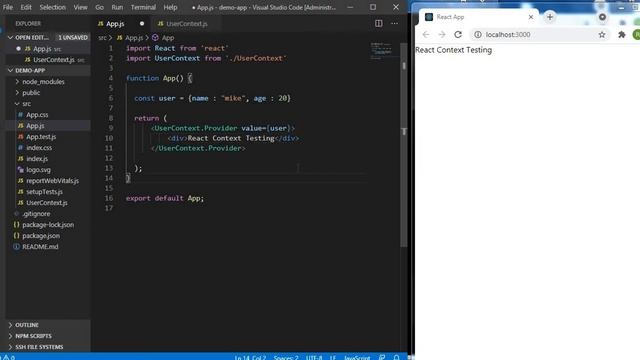The width and height of the screenshot is (640, 360).
Task: Click errors and warnings status icon
Action: 9,357
